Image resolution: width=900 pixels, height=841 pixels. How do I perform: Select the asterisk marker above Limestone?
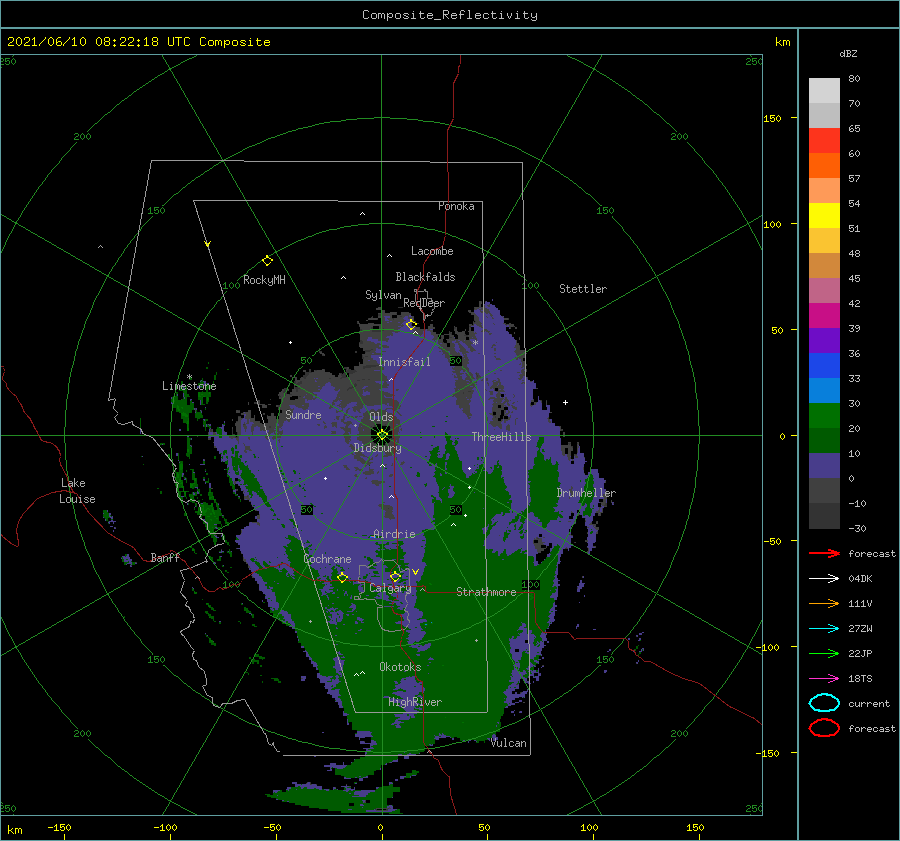coord(189,377)
